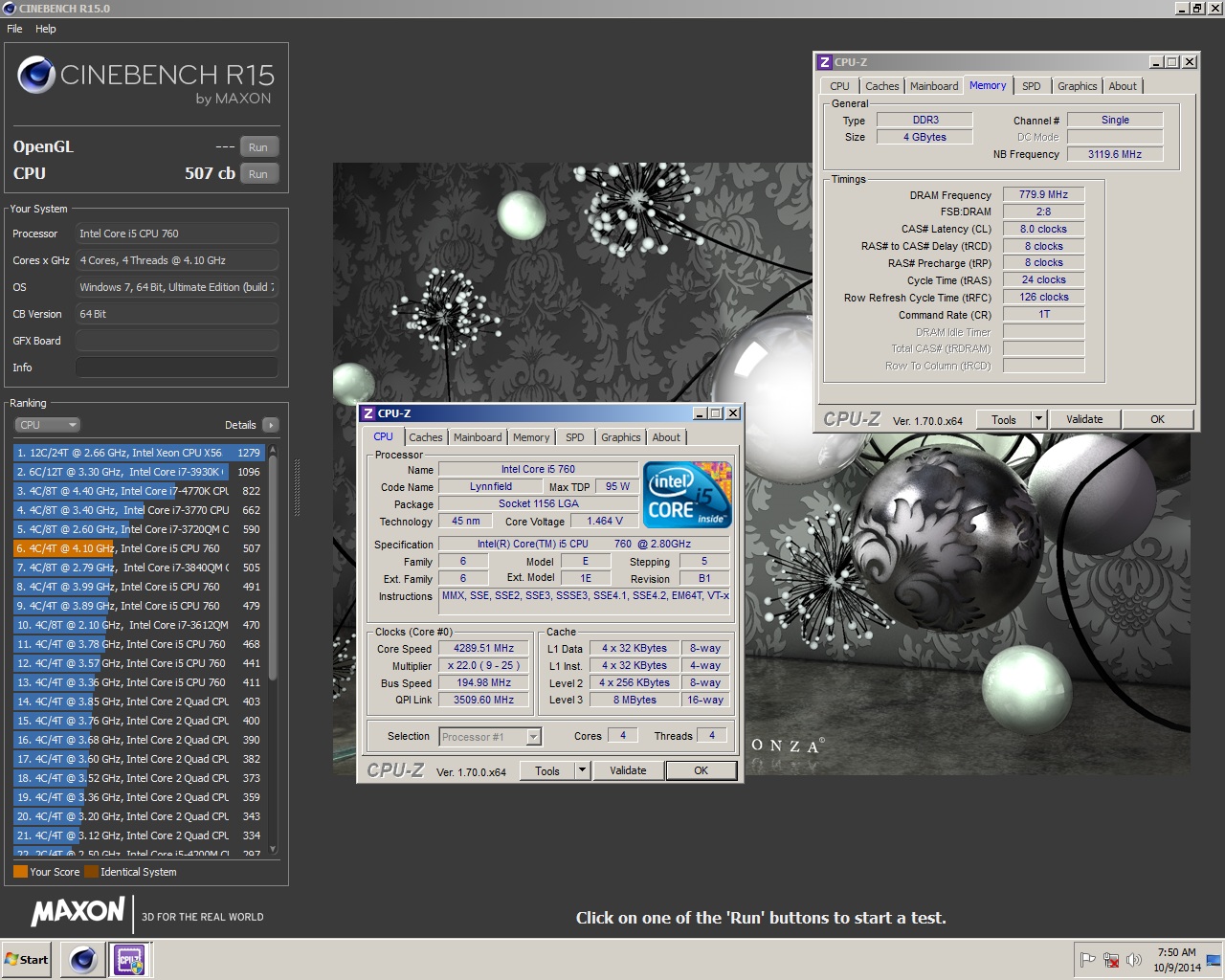Click the taskbar clock showing 7:50 AM
The width and height of the screenshot is (1225, 980).
pos(1176,960)
